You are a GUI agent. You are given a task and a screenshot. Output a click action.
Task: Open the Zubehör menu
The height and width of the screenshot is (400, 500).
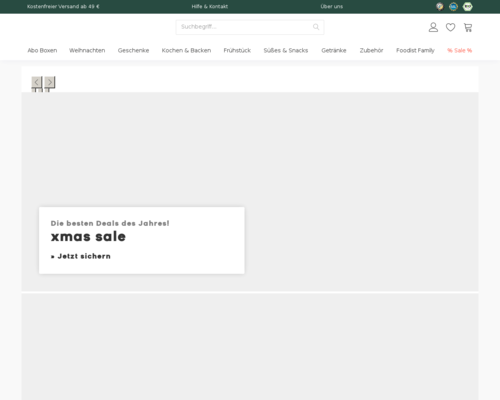(371, 50)
